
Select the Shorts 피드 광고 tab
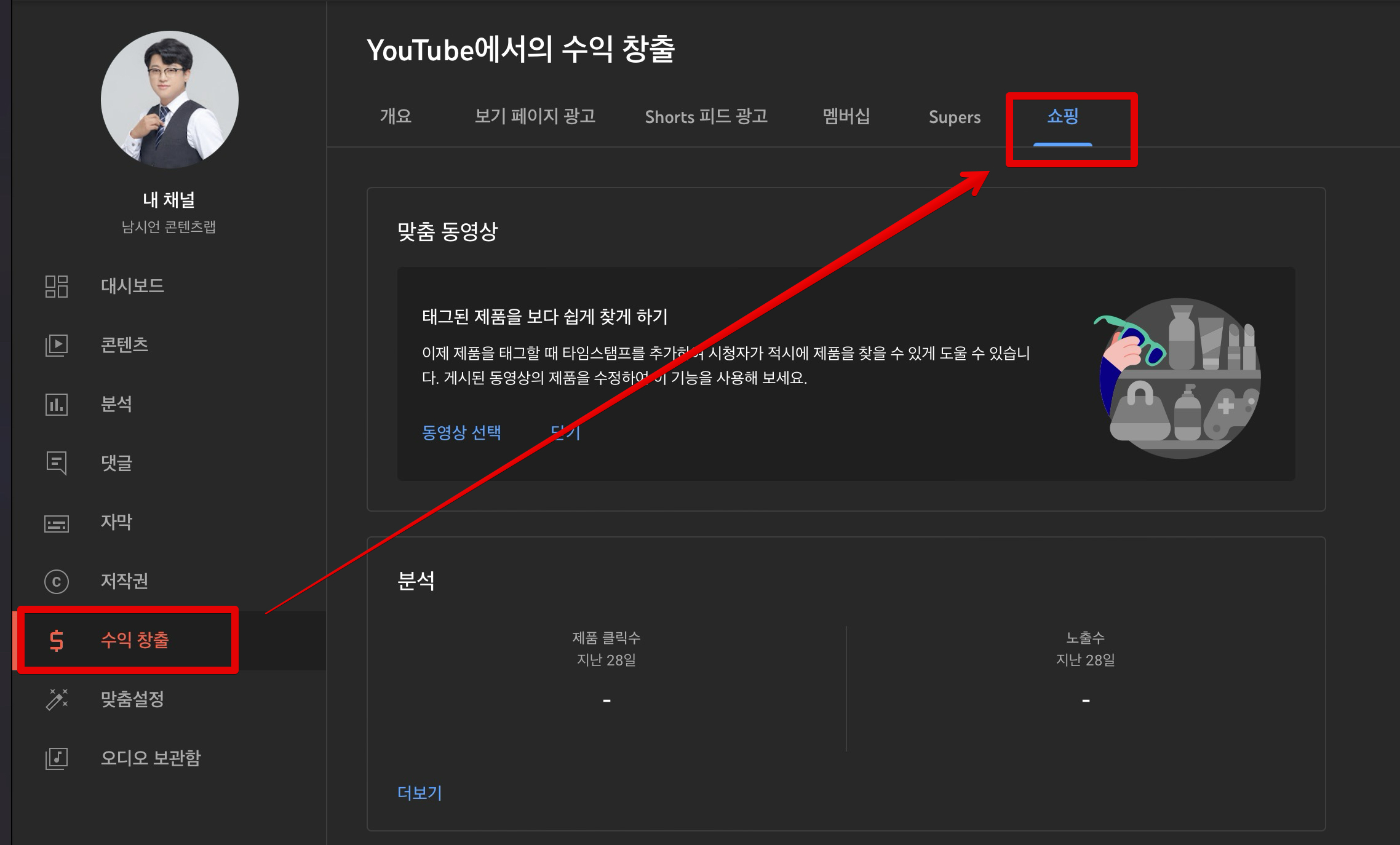point(706,116)
